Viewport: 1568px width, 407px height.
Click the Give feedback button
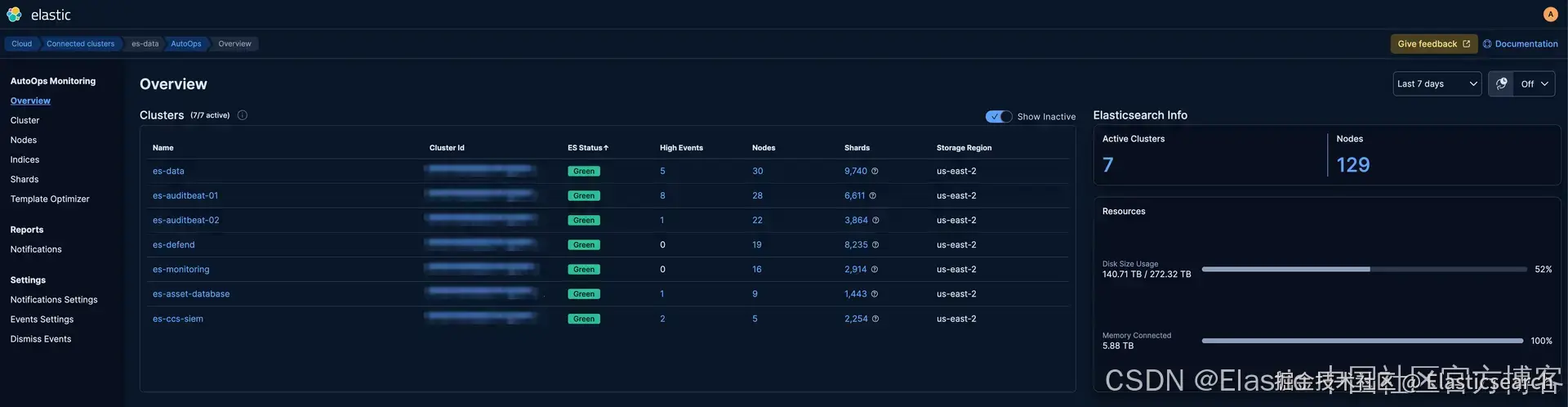point(1433,44)
